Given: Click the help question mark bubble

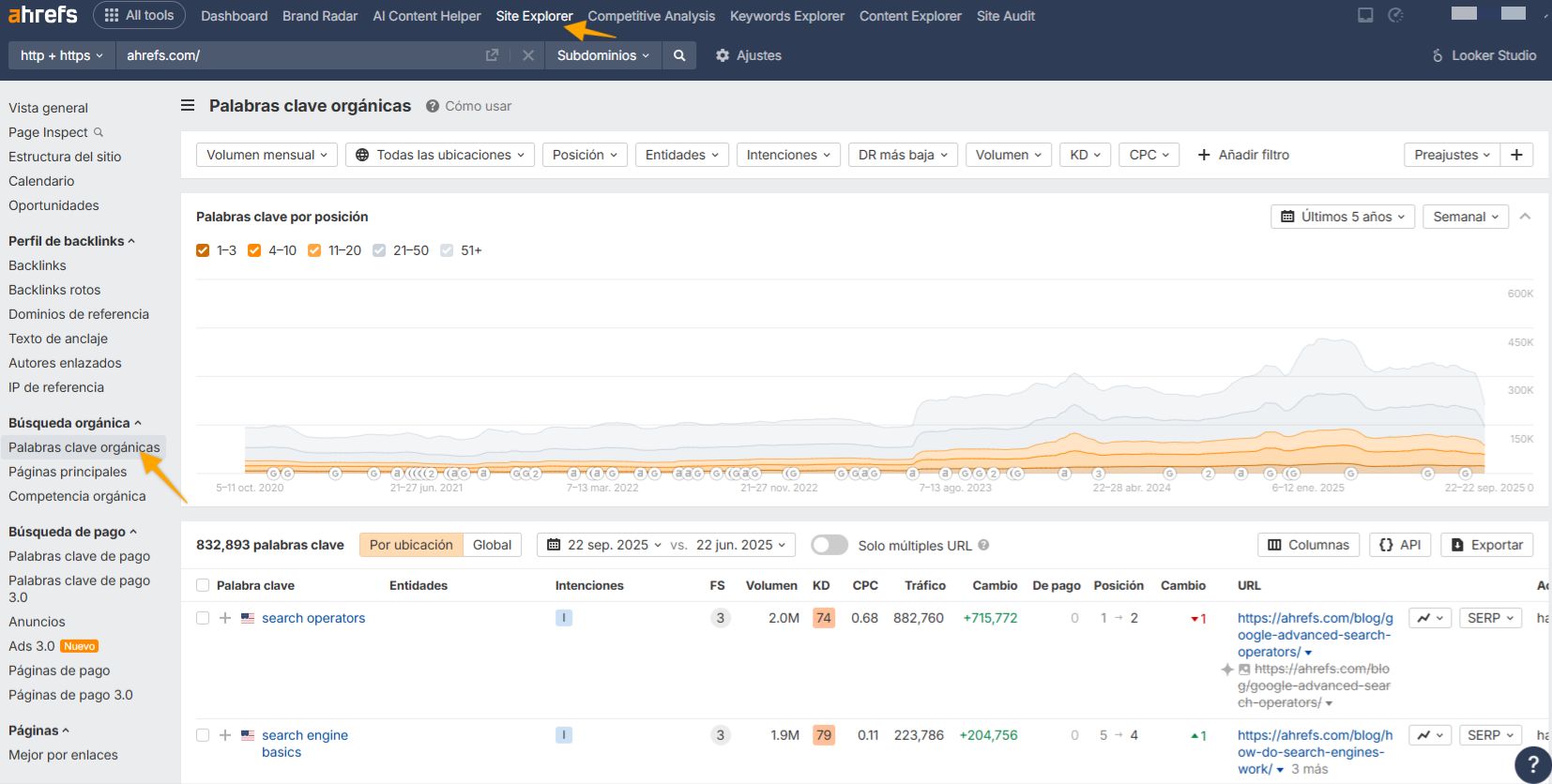Looking at the screenshot, I should point(1533,763).
